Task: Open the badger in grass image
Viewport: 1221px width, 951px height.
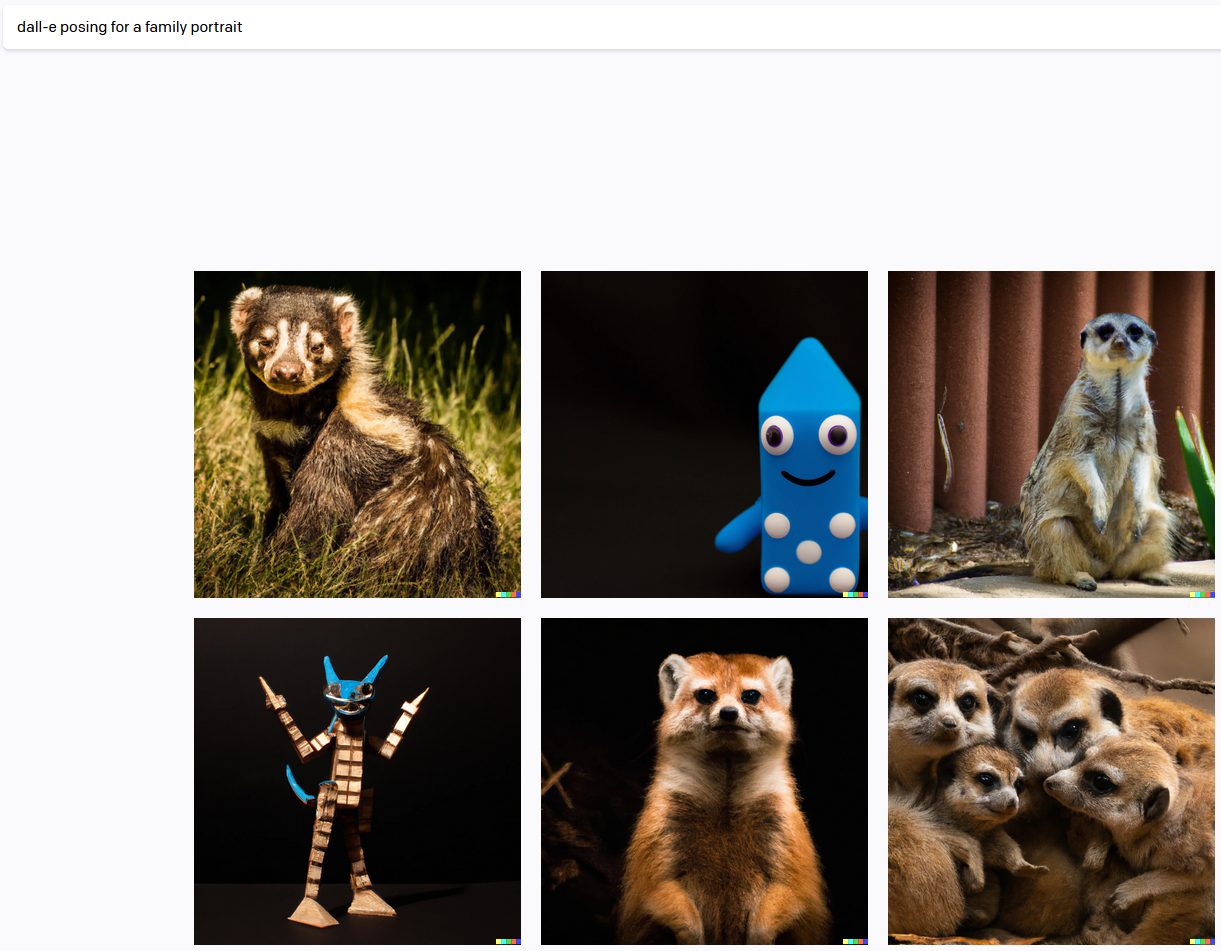Action: point(357,434)
